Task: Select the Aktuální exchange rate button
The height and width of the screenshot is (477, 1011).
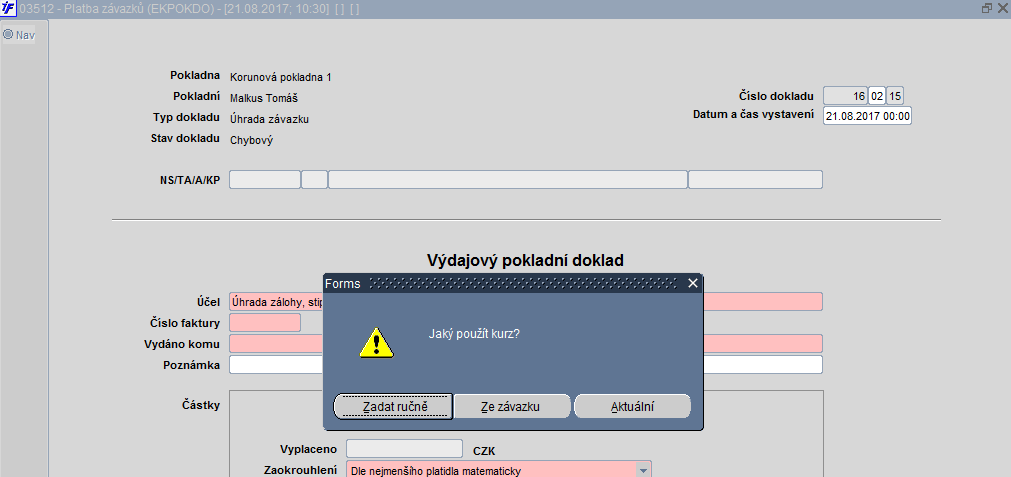Action: click(632, 407)
